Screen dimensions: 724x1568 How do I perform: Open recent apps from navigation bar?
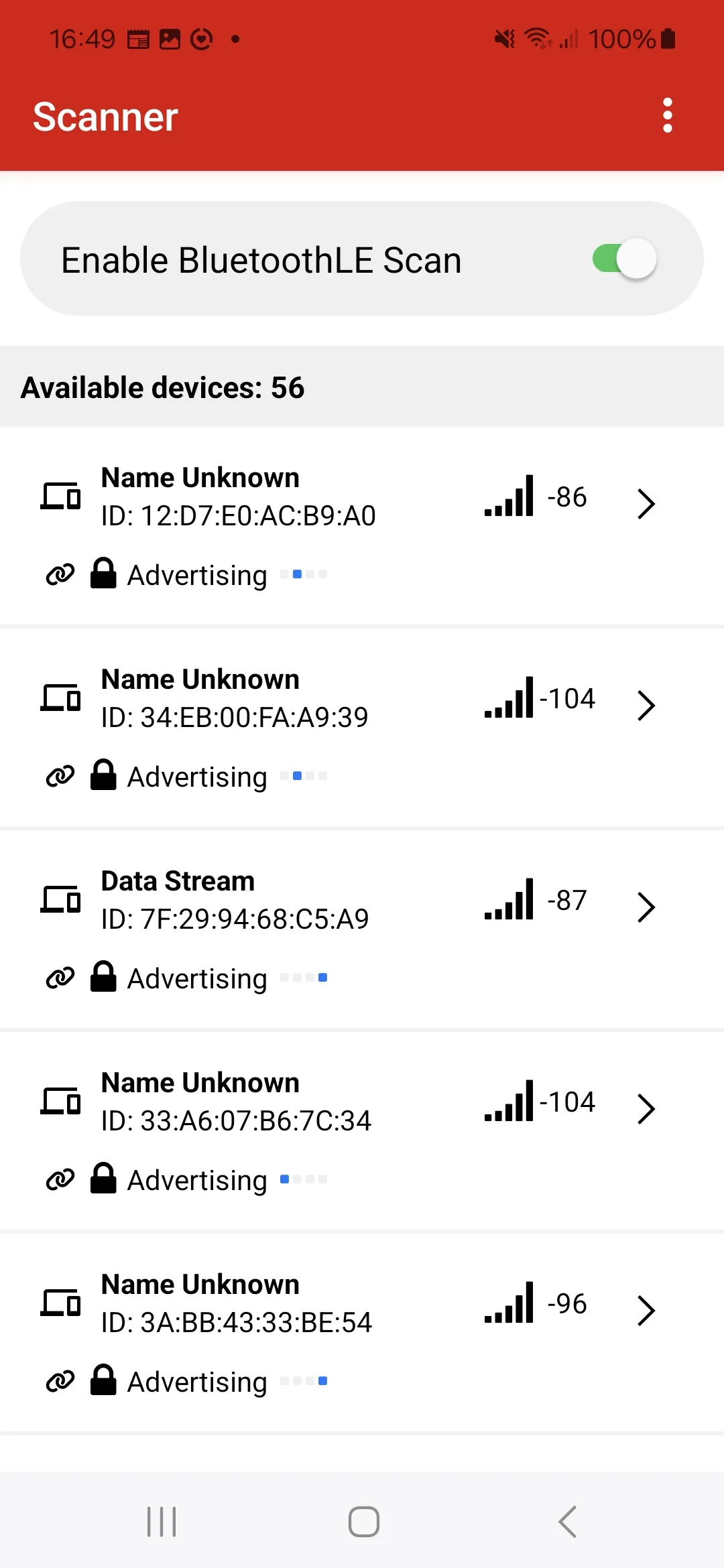[162, 1522]
